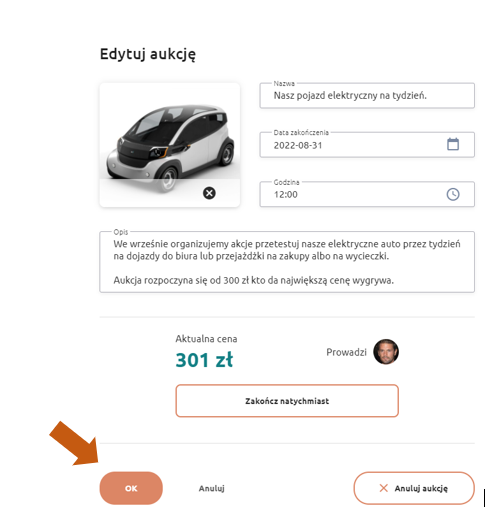490x522 pixels.
Task: Select the electric car thumbnail image
Action: 170,145
